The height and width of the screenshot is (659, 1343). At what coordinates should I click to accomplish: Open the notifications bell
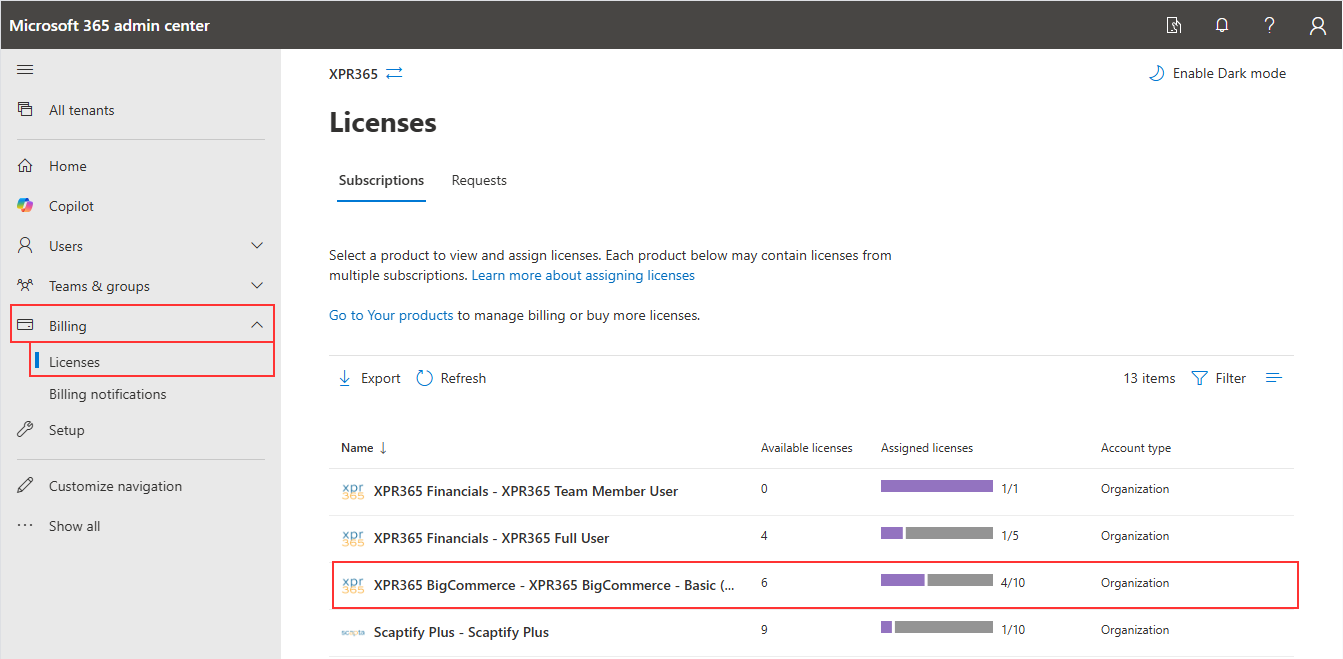click(x=1221, y=24)
